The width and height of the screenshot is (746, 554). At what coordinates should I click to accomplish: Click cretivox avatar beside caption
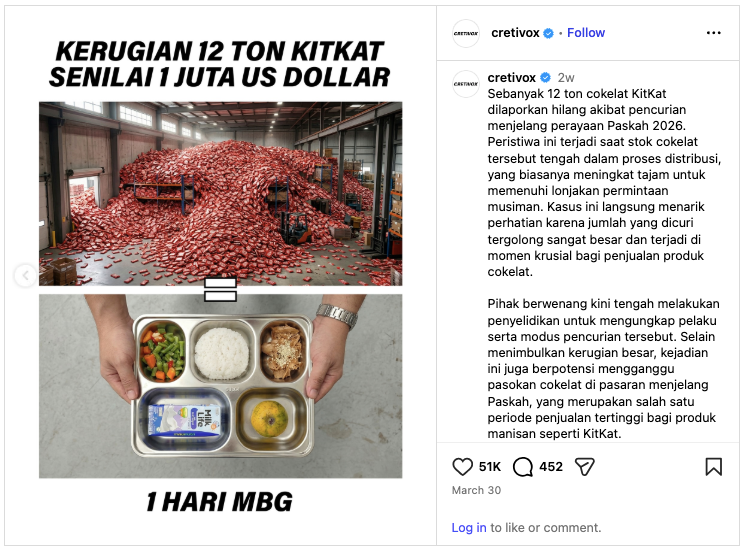click(466, 84)
